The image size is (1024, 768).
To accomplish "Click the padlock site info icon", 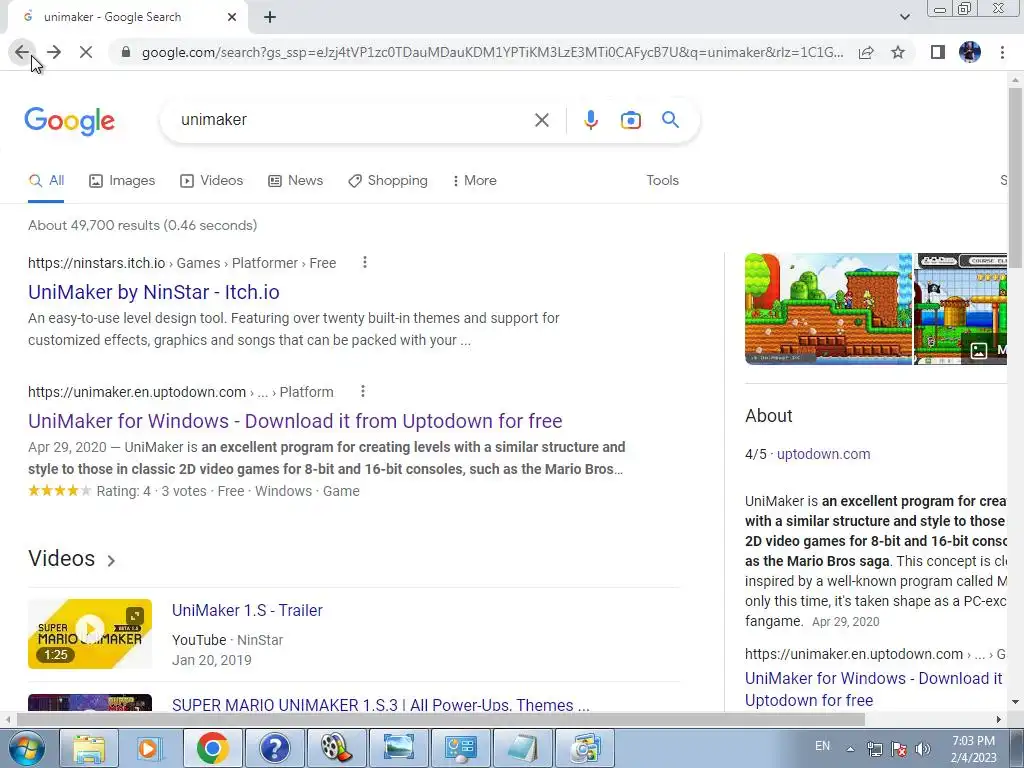I will tap(126, 52).
